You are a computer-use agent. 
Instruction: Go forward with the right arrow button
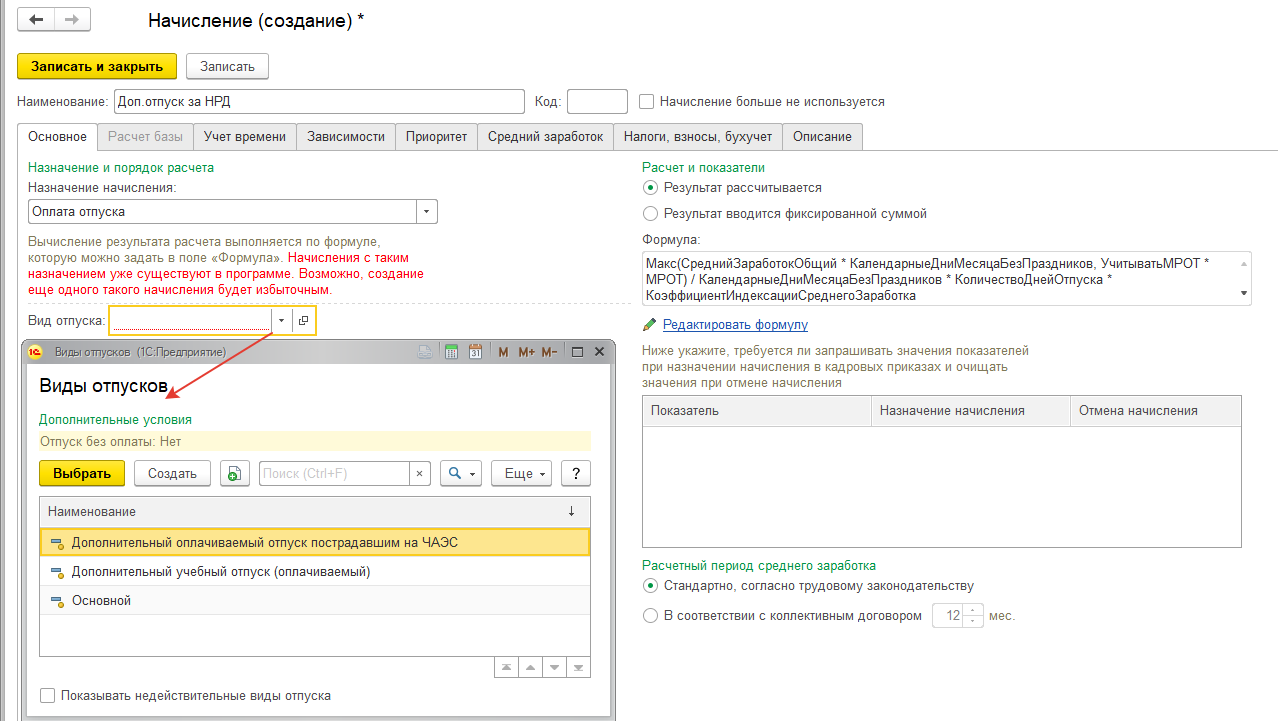pyautogui.click(x=72, y=19)
